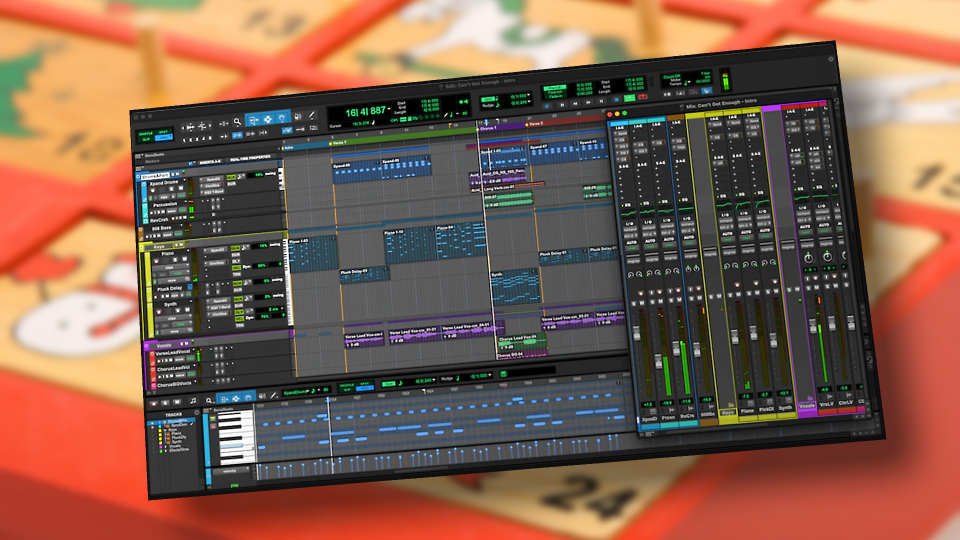Screen dimensions: 960x540
Task: Select the Zoomer tool in MIDI editor toolbar
Action: point(209,400)
